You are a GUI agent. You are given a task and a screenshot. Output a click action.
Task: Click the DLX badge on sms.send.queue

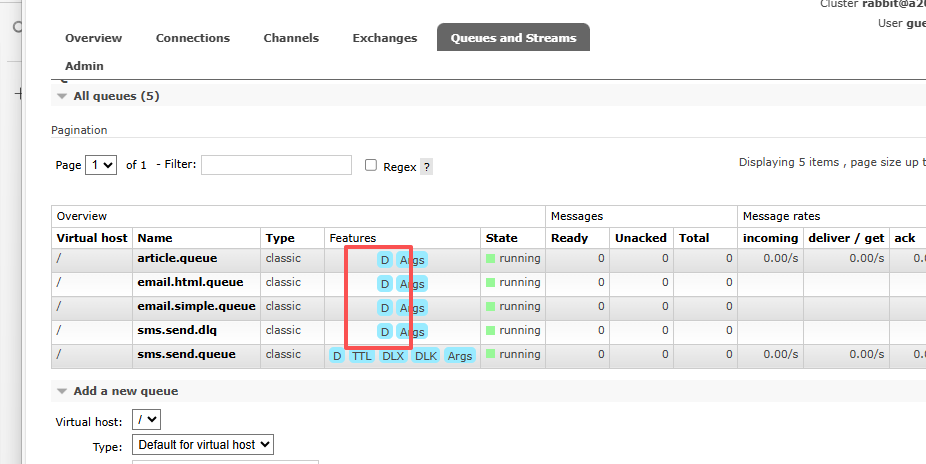point(393,356)
